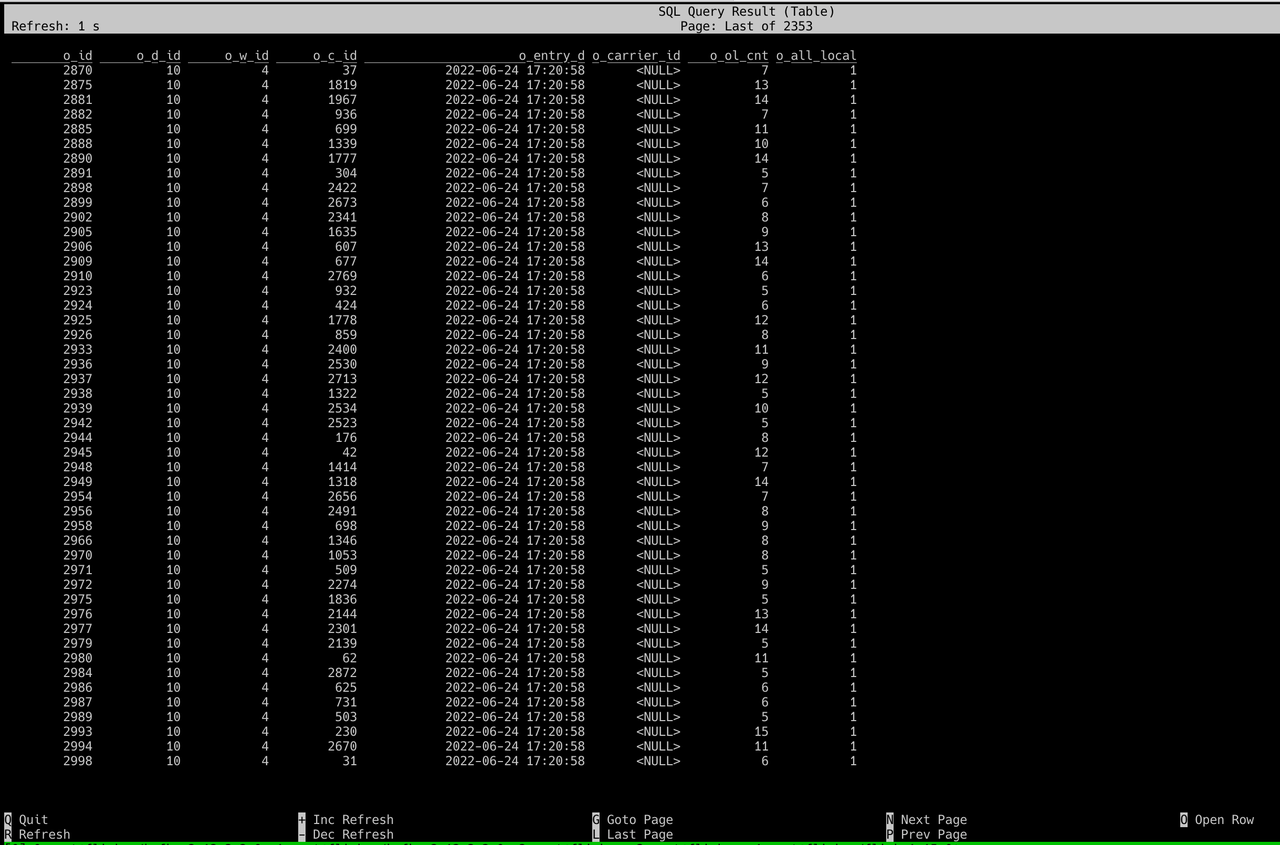Click the Prev Page footer label
This screenshot has width=1280, height=845.
[931, 834]
